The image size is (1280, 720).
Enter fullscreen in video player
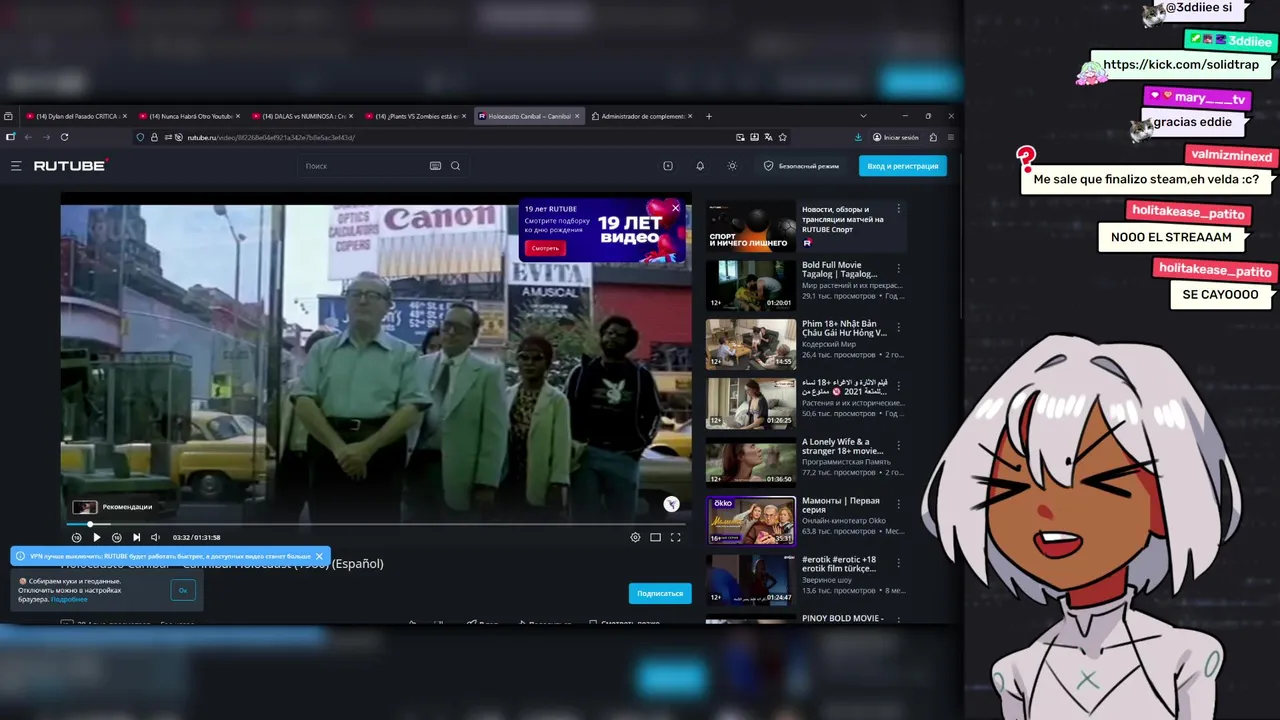[x=675, y=537]
